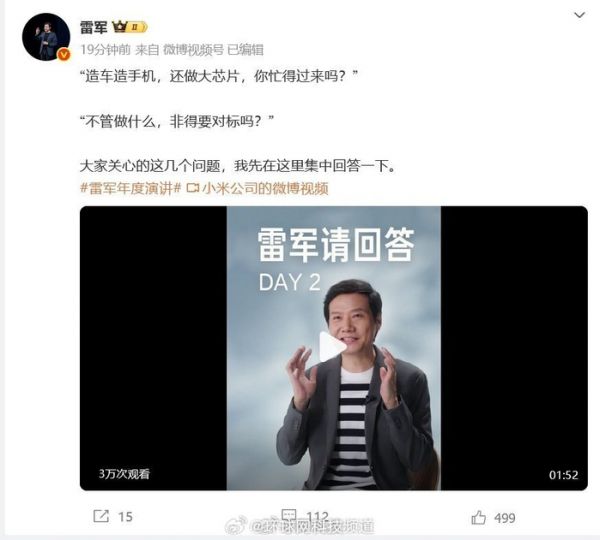The width and height of the screenshot is (600, 540).
Task: Click the 微博视频号 source link
Action: [193, 50]
